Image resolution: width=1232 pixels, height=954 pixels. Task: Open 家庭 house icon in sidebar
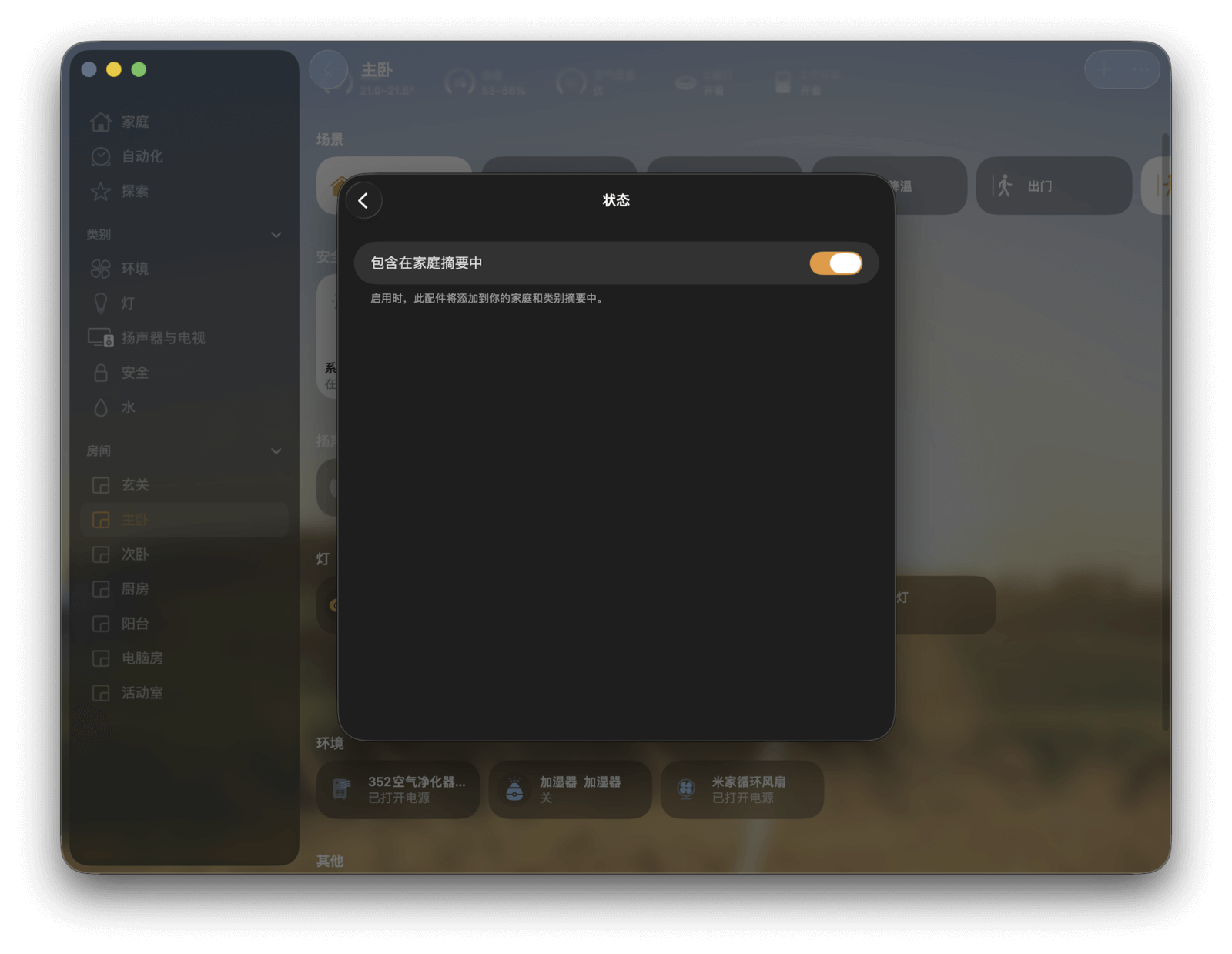pyautogui.click(x=101, y=122)
